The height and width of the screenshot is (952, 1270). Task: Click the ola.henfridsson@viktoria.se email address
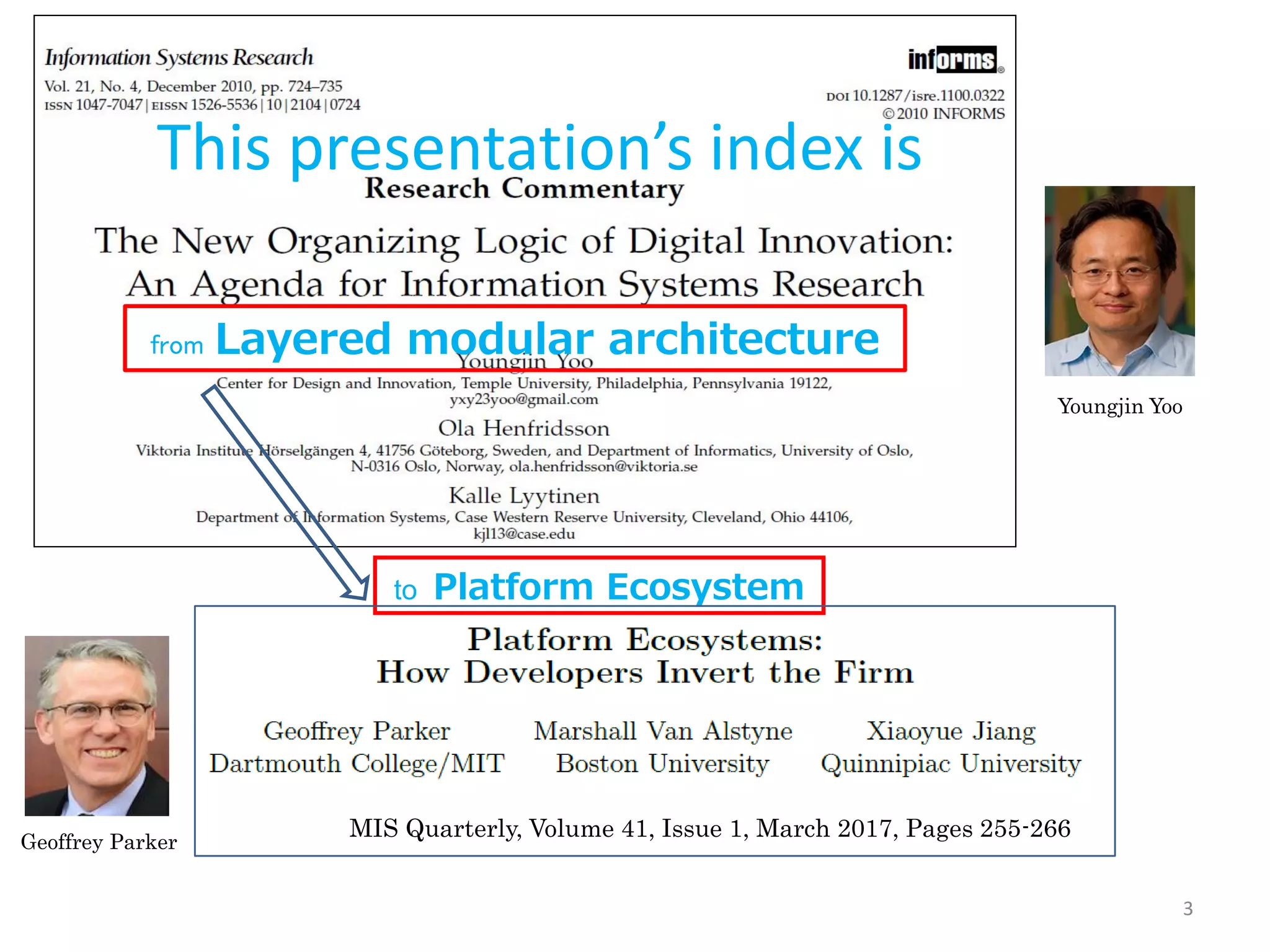[x=603, y=467]
